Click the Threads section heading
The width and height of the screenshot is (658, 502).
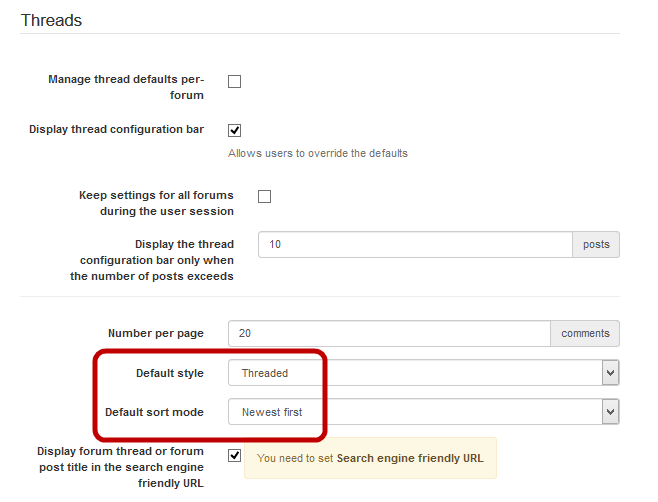(x=51, y=20)
